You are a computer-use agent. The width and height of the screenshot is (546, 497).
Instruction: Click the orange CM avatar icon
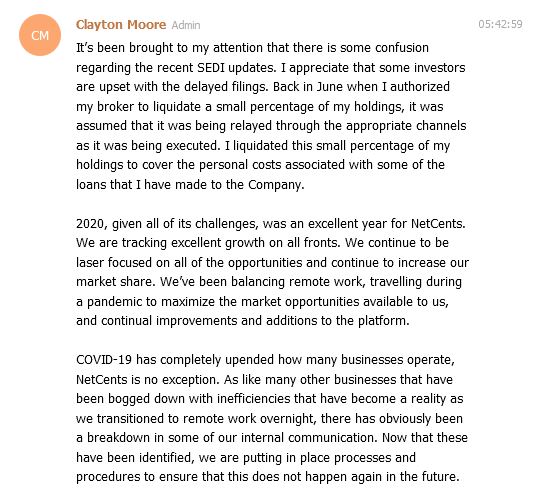(x=40, y=35)
